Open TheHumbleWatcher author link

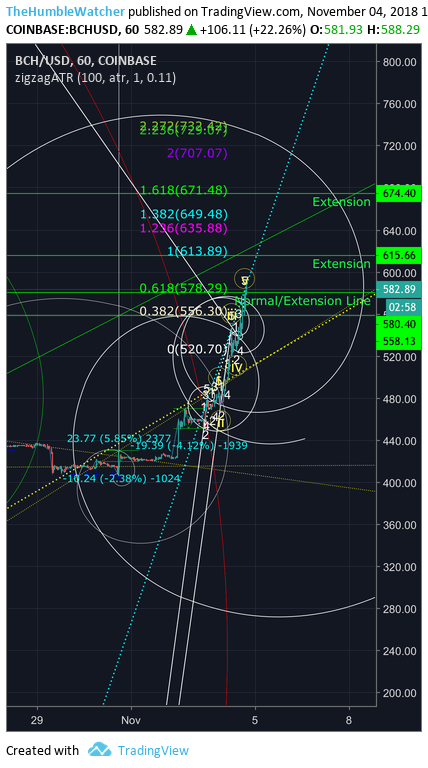(65, 11)
